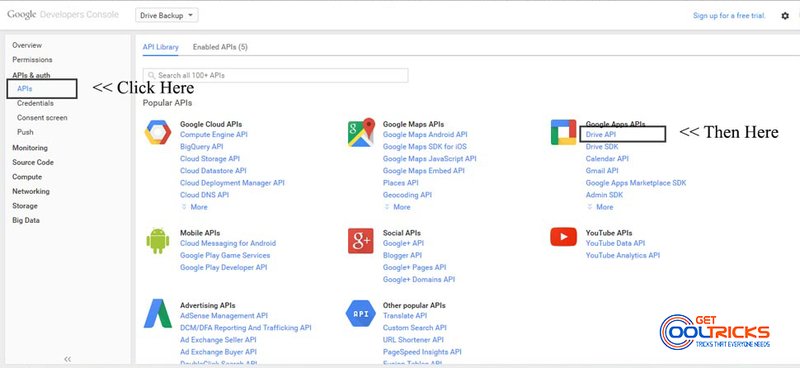The image size is (800, 368).
Task: Click the Google Cloud APIs hexagon icon
Action: 158,132
